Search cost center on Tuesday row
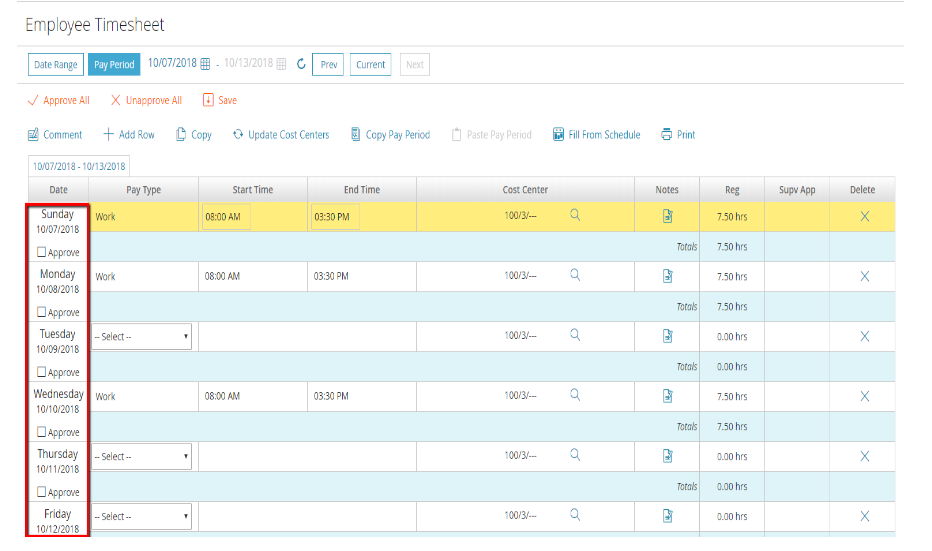 tap(575, 335)
